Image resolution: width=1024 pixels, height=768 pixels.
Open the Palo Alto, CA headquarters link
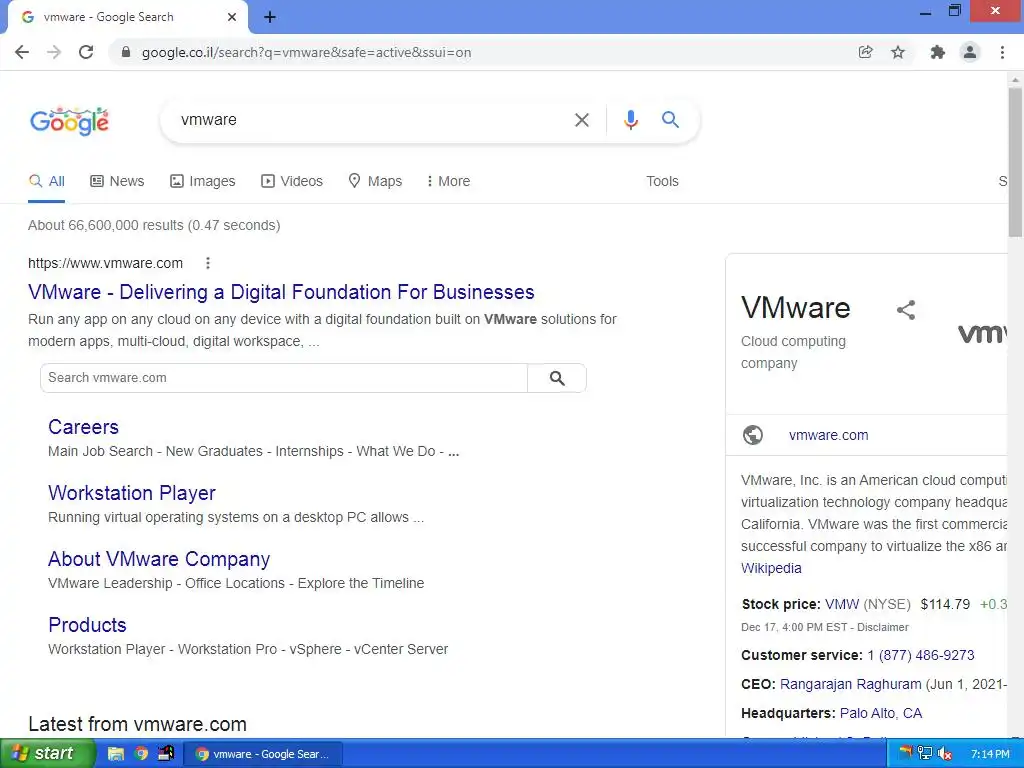tap(881, 713)
